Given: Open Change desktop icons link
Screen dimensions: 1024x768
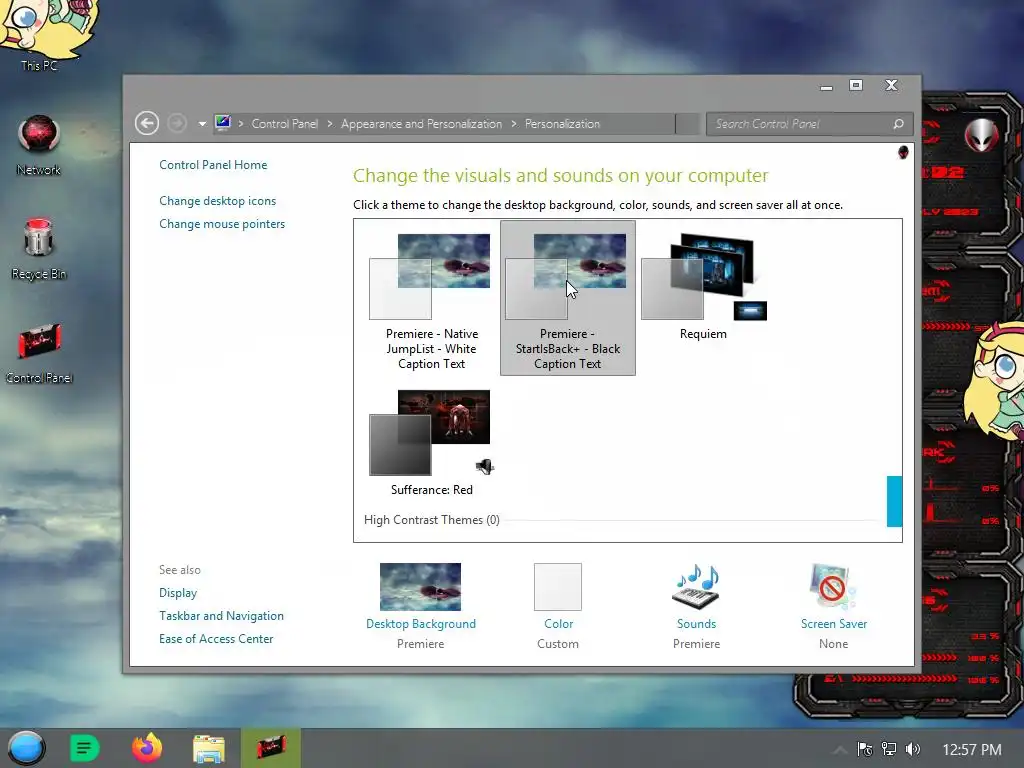Looking at the screenshot, I should click(217, 200).
